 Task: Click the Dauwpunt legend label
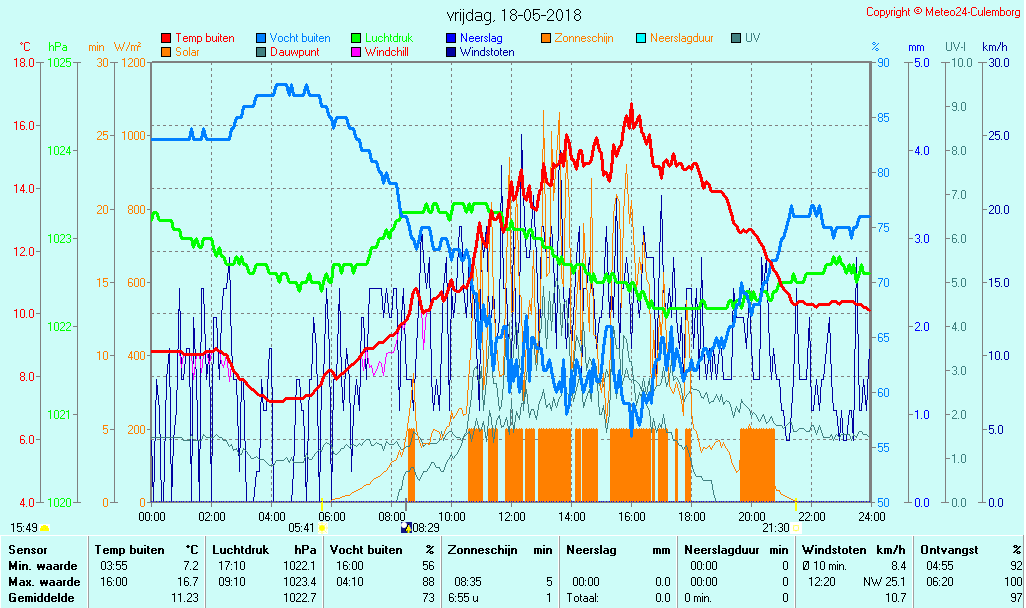[296, 52]
